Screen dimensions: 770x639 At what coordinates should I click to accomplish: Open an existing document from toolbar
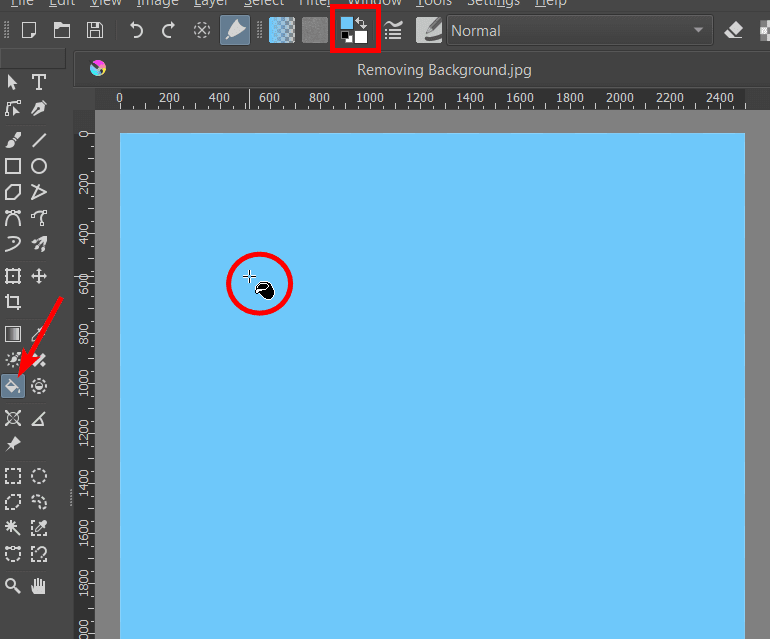click(62, 30)
